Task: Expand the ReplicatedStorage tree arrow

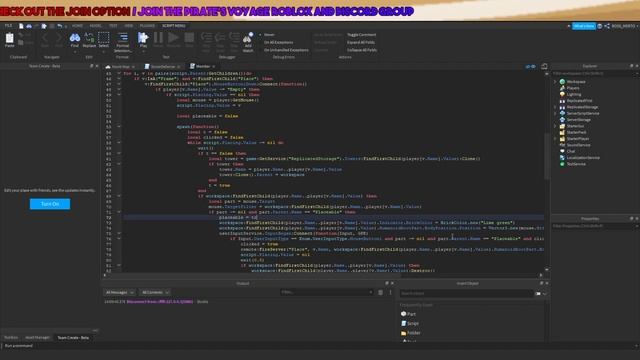Action: (x=555, y=107)
